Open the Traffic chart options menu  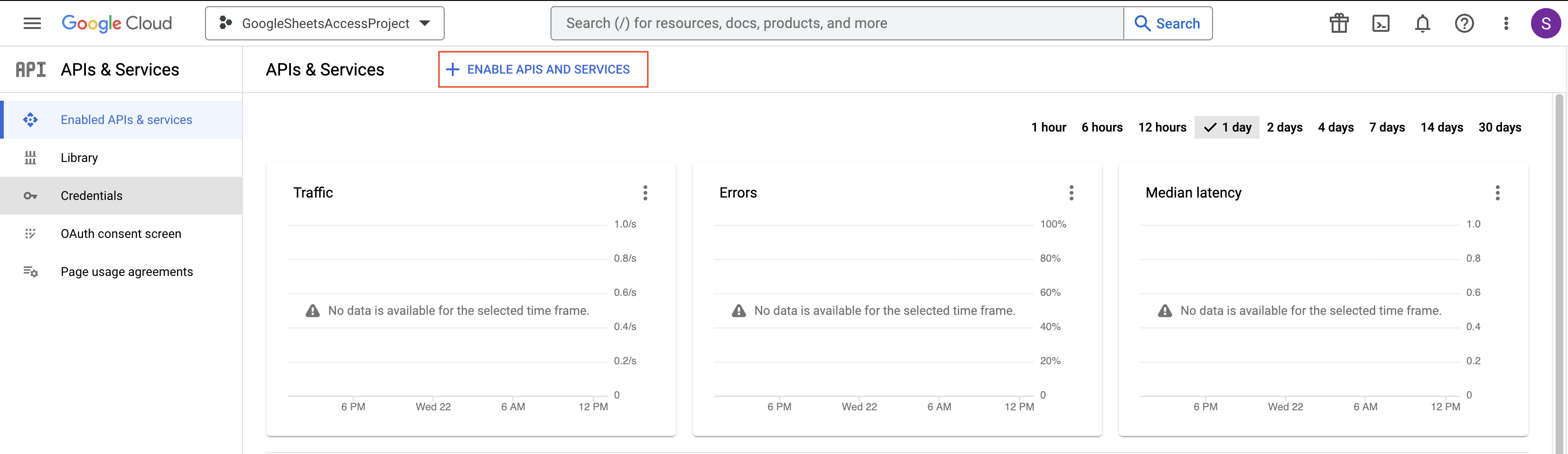pos(645,192)
